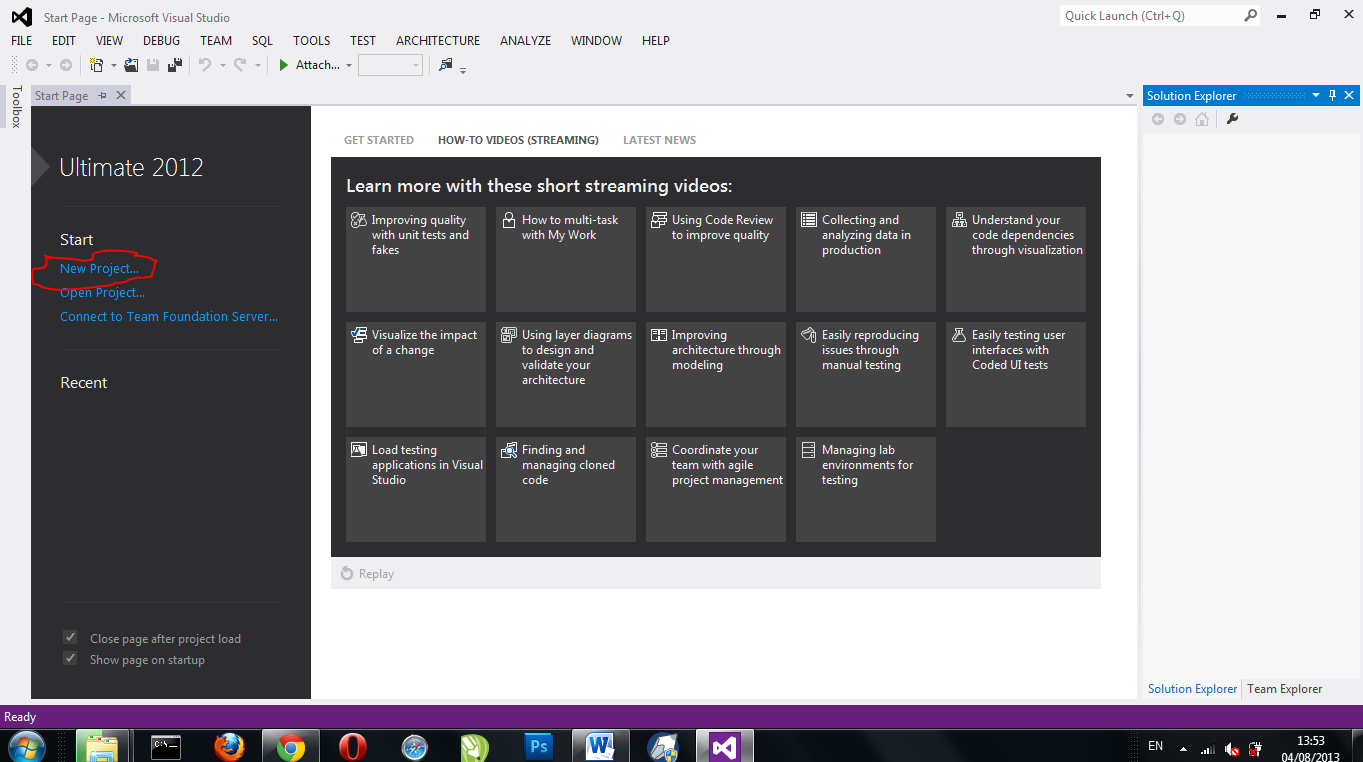Click the New Project toolbar icon
Image resolution: width=1363 pixels, height=762 pixels.
click(x=97, y=65)
